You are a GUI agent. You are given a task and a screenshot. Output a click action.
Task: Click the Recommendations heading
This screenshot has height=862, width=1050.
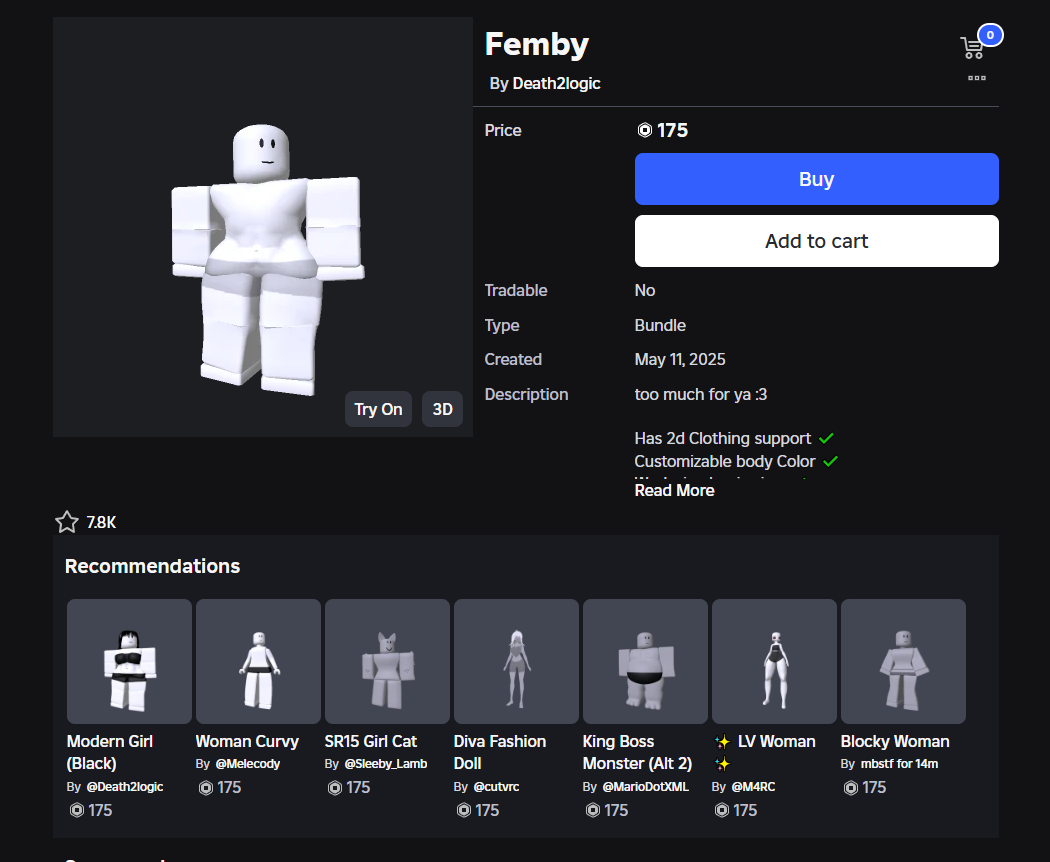tap(152, 566)
